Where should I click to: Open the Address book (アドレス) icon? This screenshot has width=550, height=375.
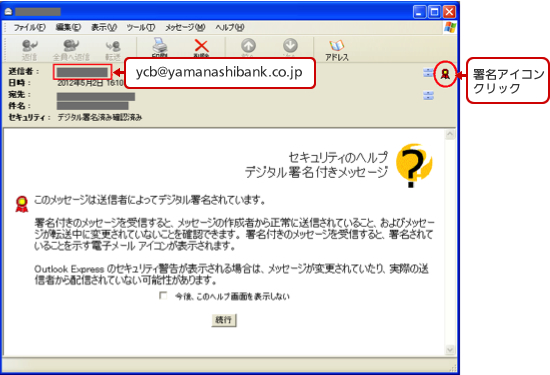[336, 50]
